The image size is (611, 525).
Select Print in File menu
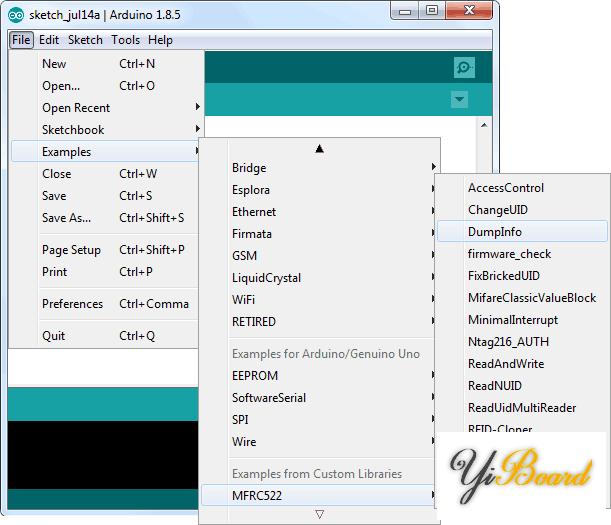[x=105, y=272]
